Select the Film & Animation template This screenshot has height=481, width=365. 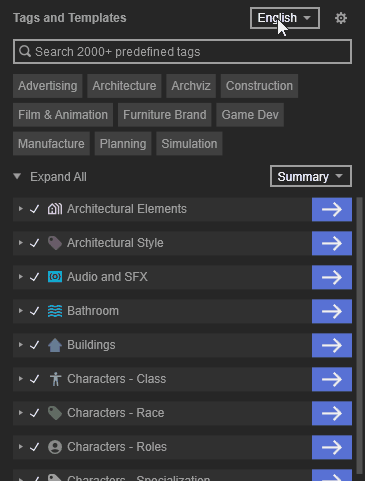(x=63, y=115)
